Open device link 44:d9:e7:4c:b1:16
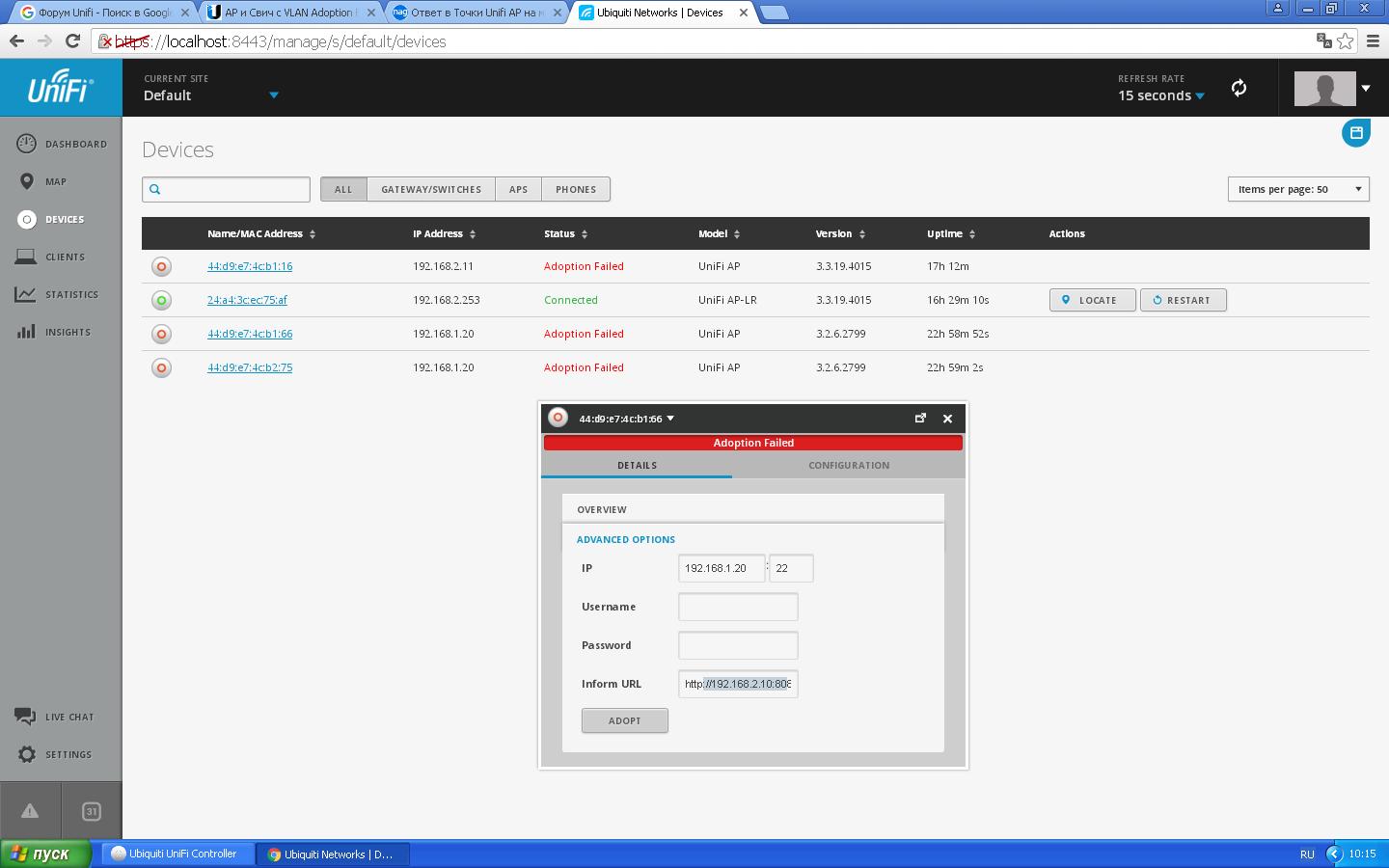 click(250, 266)
